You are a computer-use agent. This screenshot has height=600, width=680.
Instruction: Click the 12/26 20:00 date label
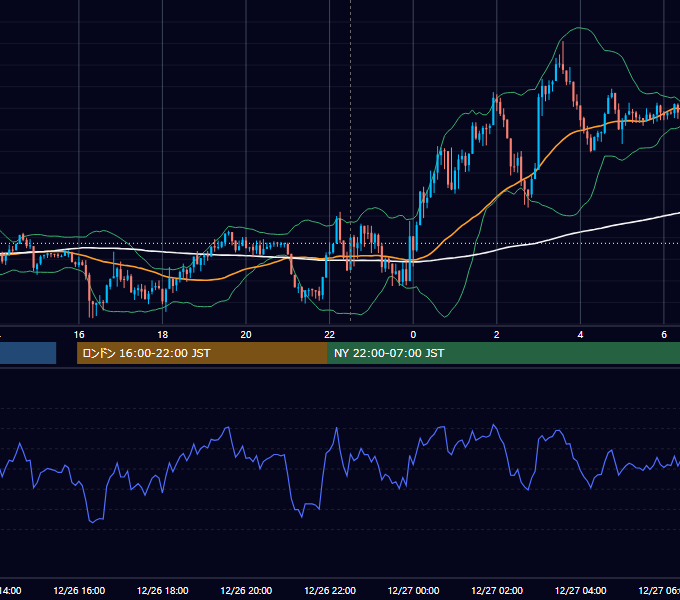pos(246,590)
